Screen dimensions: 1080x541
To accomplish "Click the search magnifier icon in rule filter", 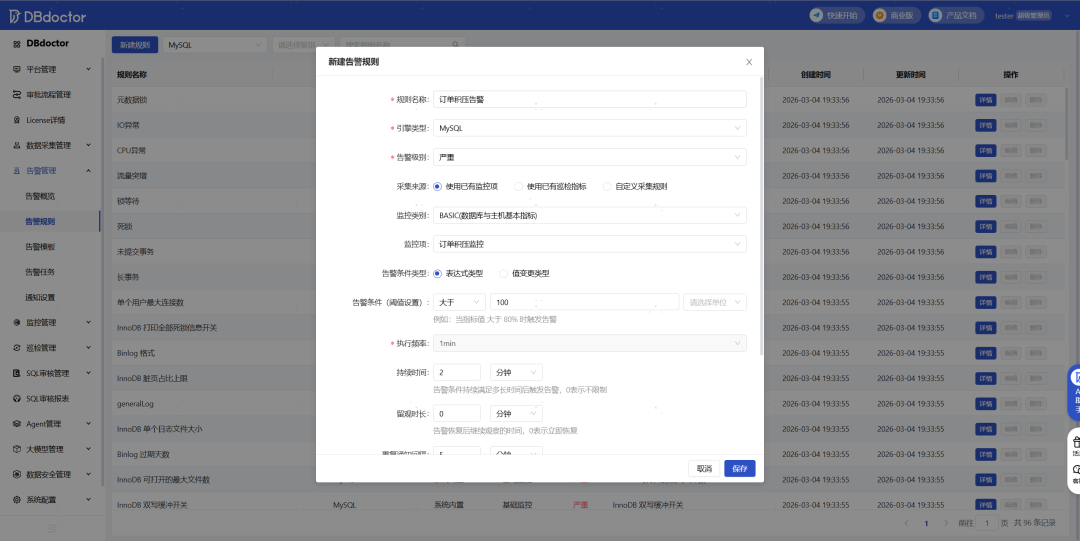I will 455,45.
